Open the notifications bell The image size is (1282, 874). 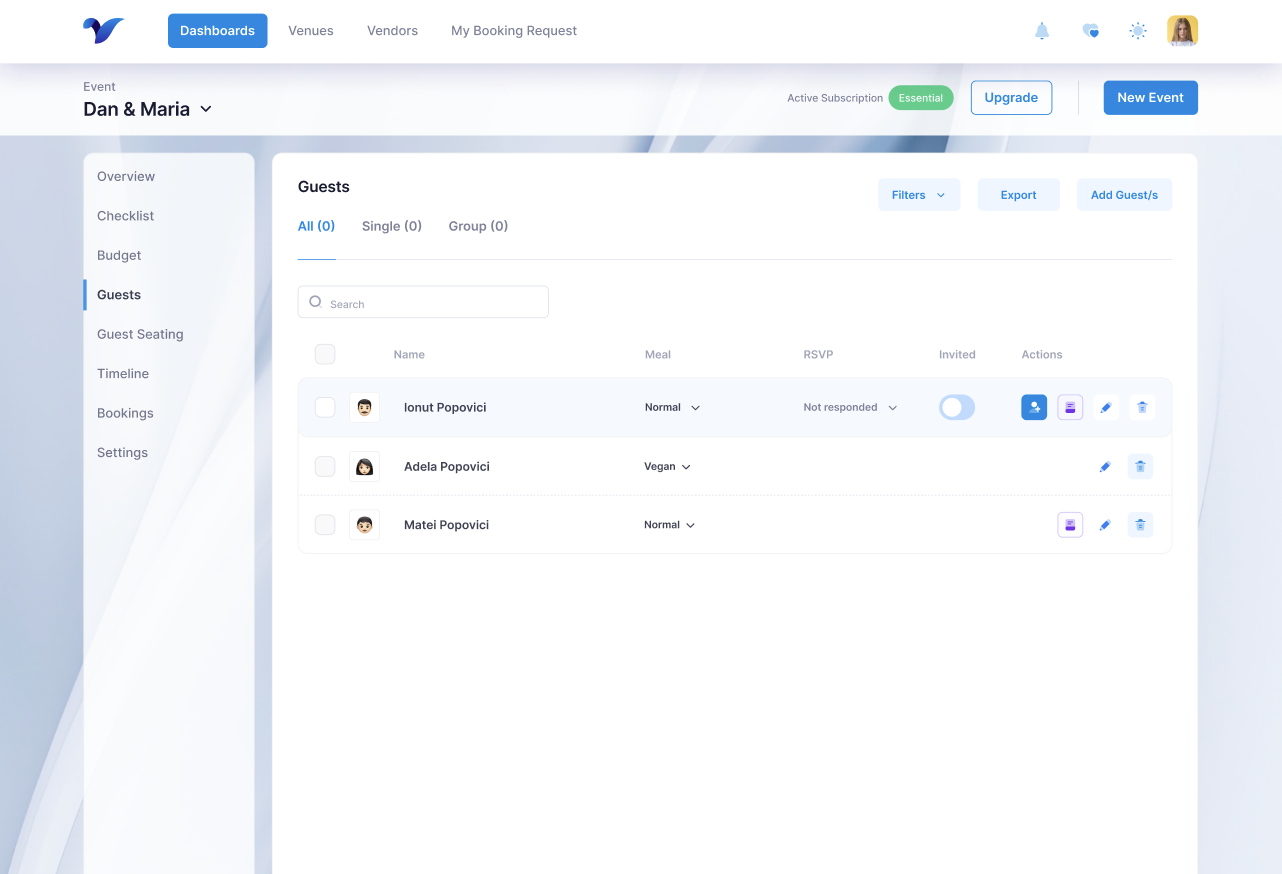[x=1041, y=31]
